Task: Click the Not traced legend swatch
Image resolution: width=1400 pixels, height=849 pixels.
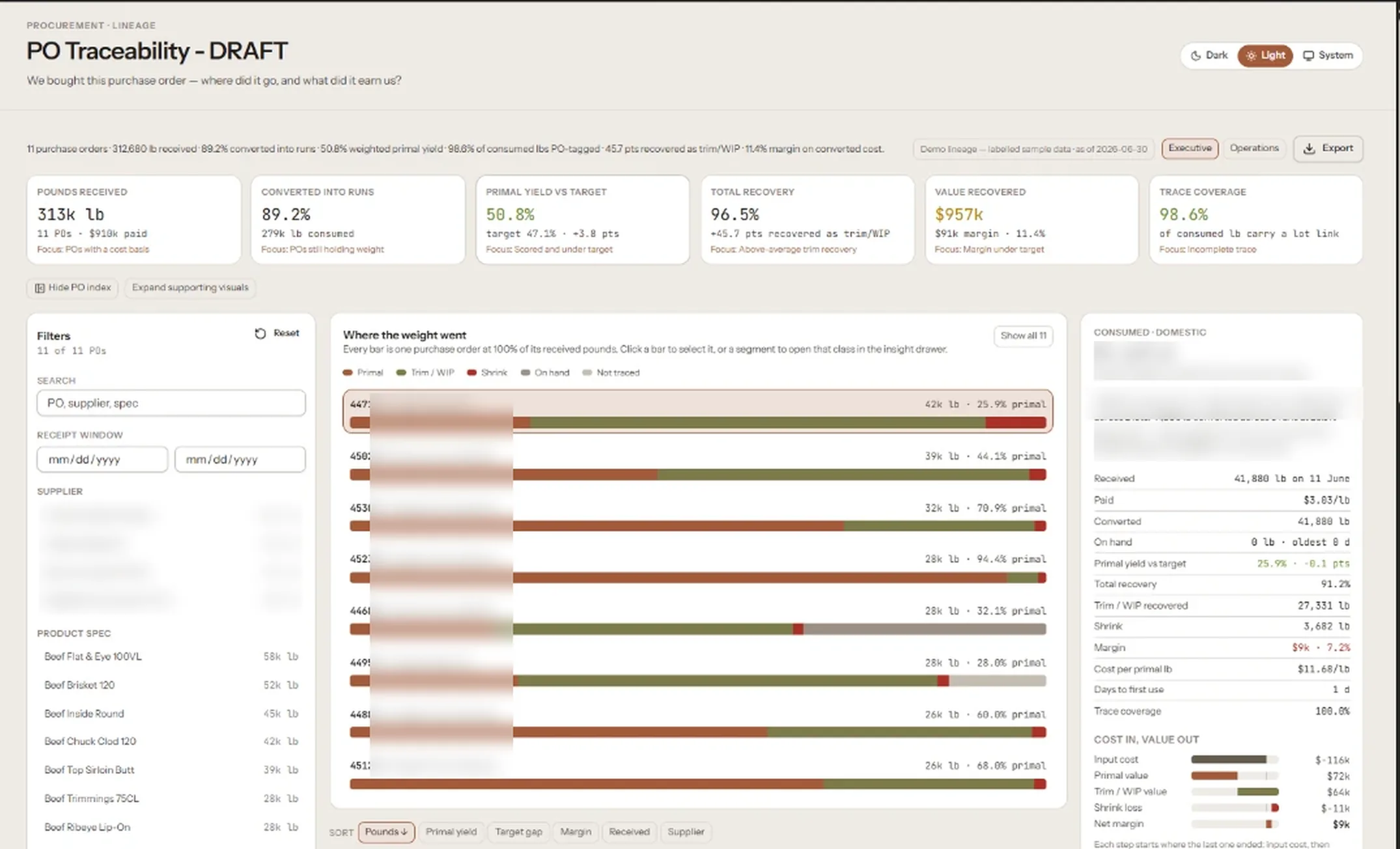Action: [x=587, y=373]
